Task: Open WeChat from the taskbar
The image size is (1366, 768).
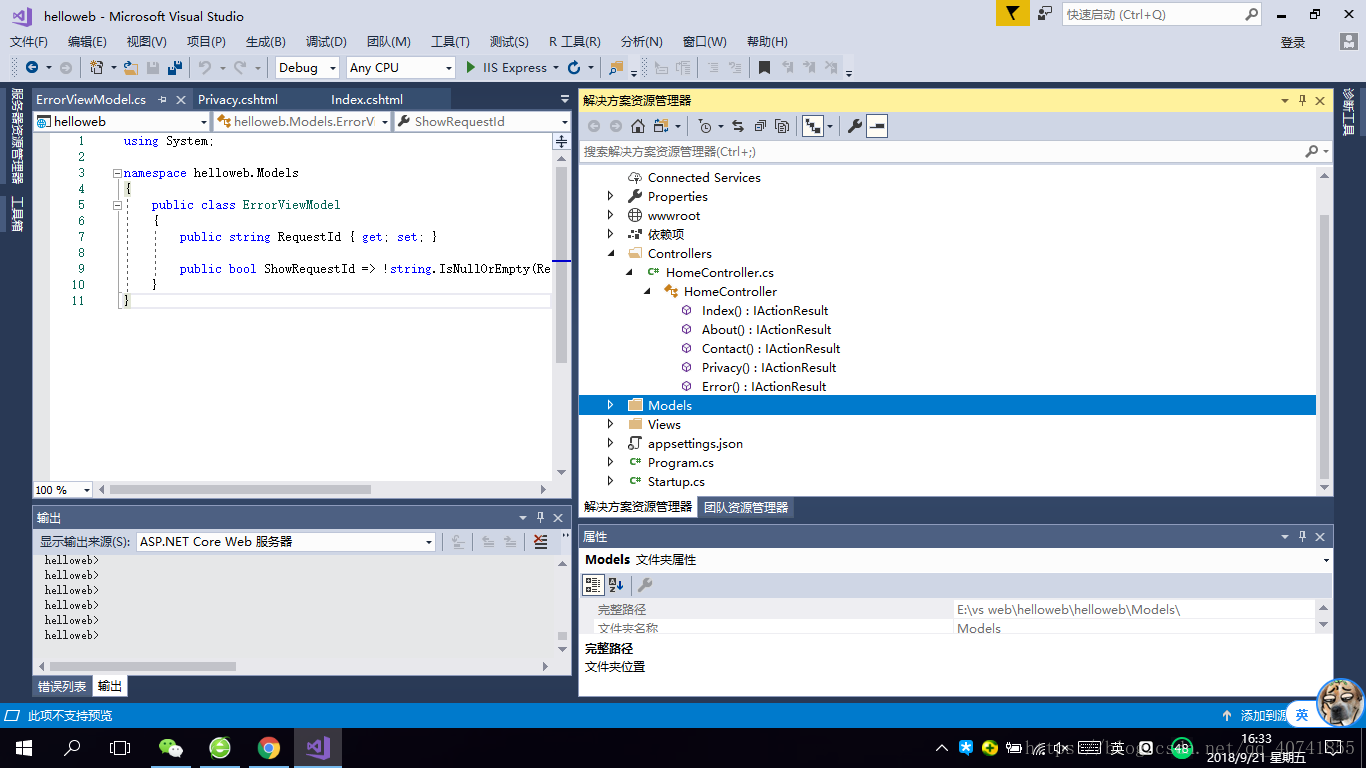Action: pyautogui.click(x=171, y=747)
